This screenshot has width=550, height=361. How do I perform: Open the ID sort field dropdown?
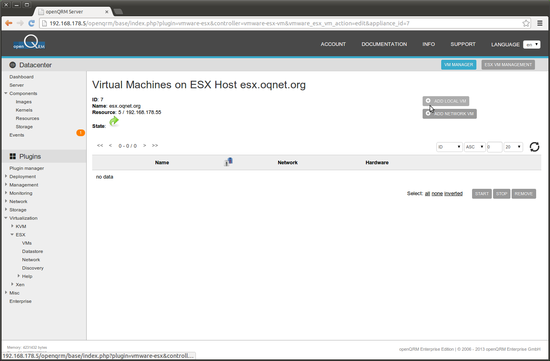pyautogui.click(x=449, y=147)
